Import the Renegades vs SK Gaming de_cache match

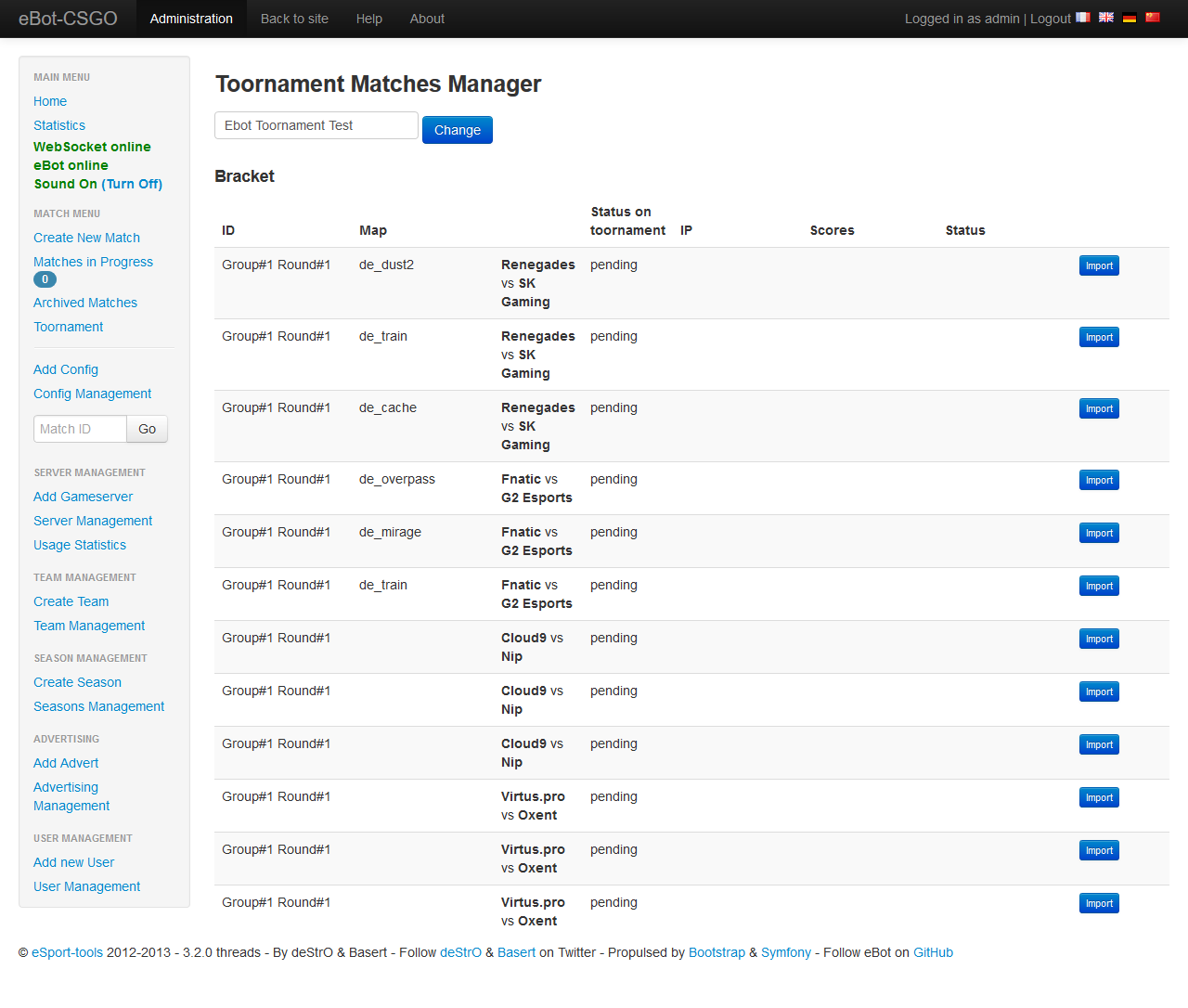click(1099, 408)
